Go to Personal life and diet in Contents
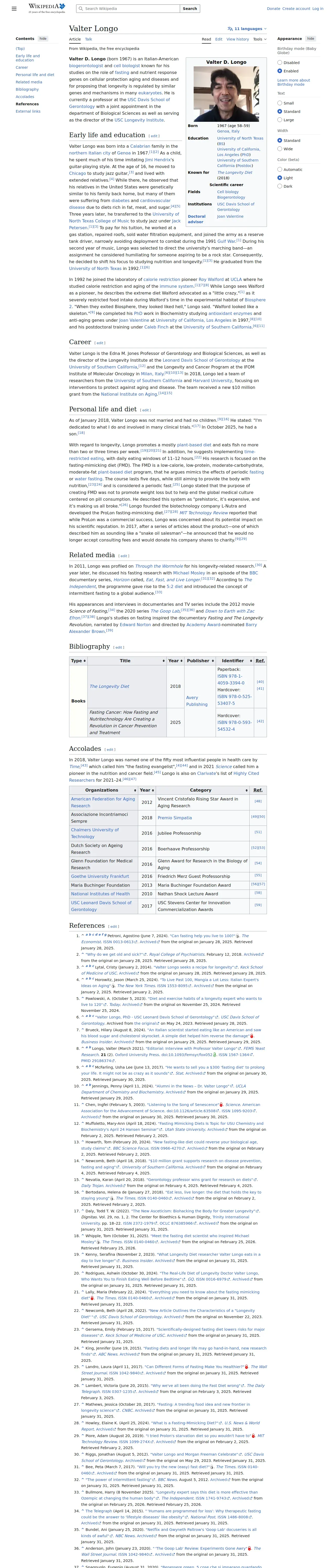This screenshot has width=336, height=1568. point(35,75)
